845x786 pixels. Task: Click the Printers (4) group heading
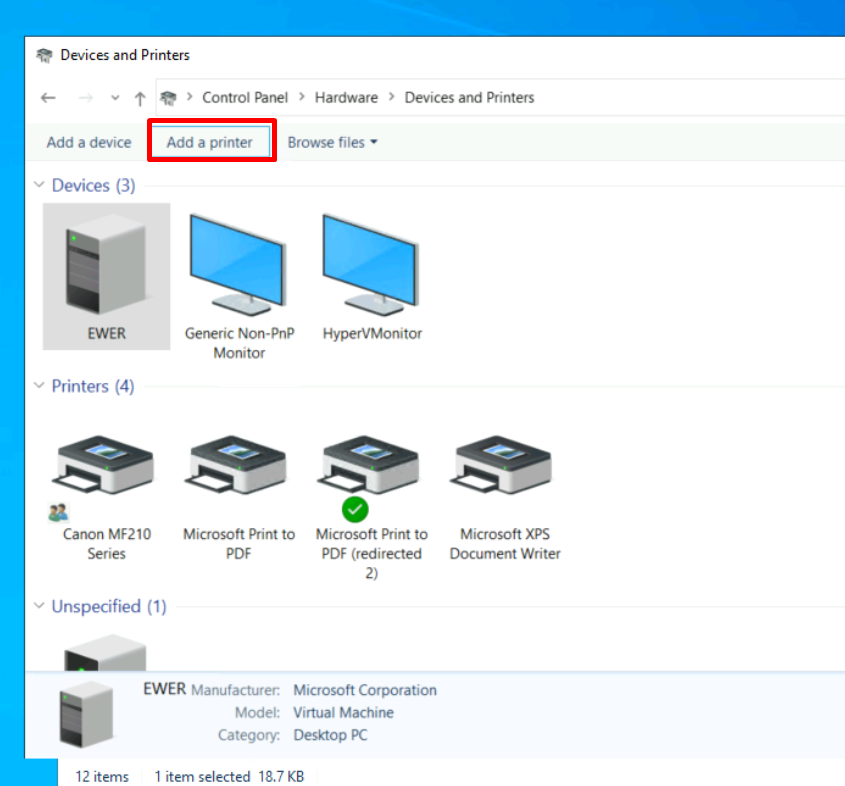click(x=93, y=386)
